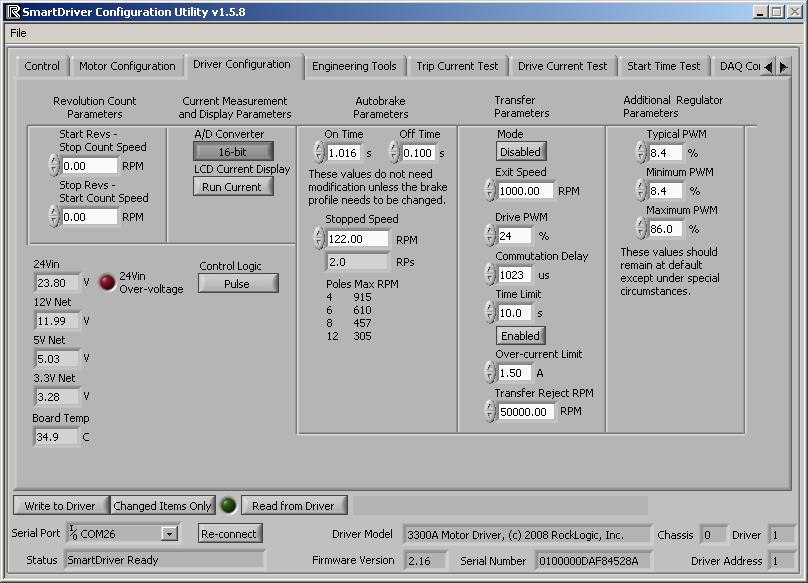Click the Transfer Reject RPM input field
Screen dimensions: 808x583
[x=527, y=411]
